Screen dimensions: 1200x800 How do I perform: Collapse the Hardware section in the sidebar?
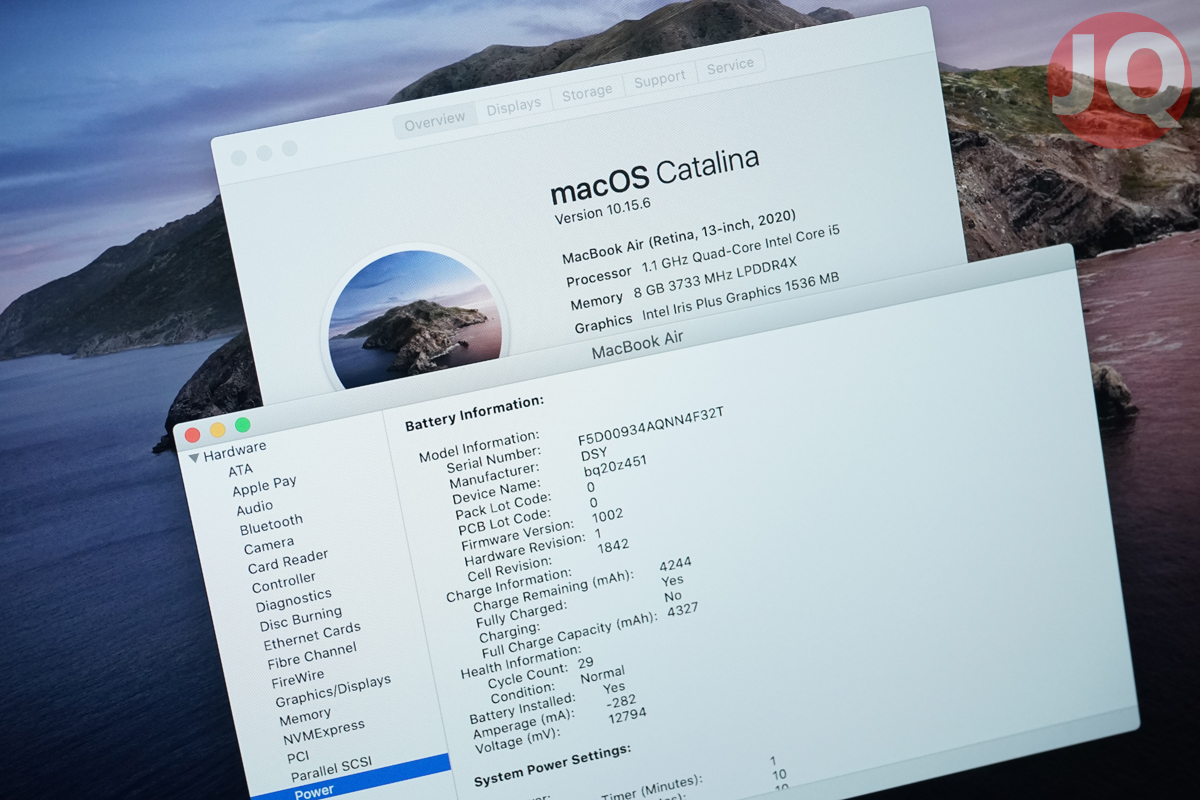(194, 458)
